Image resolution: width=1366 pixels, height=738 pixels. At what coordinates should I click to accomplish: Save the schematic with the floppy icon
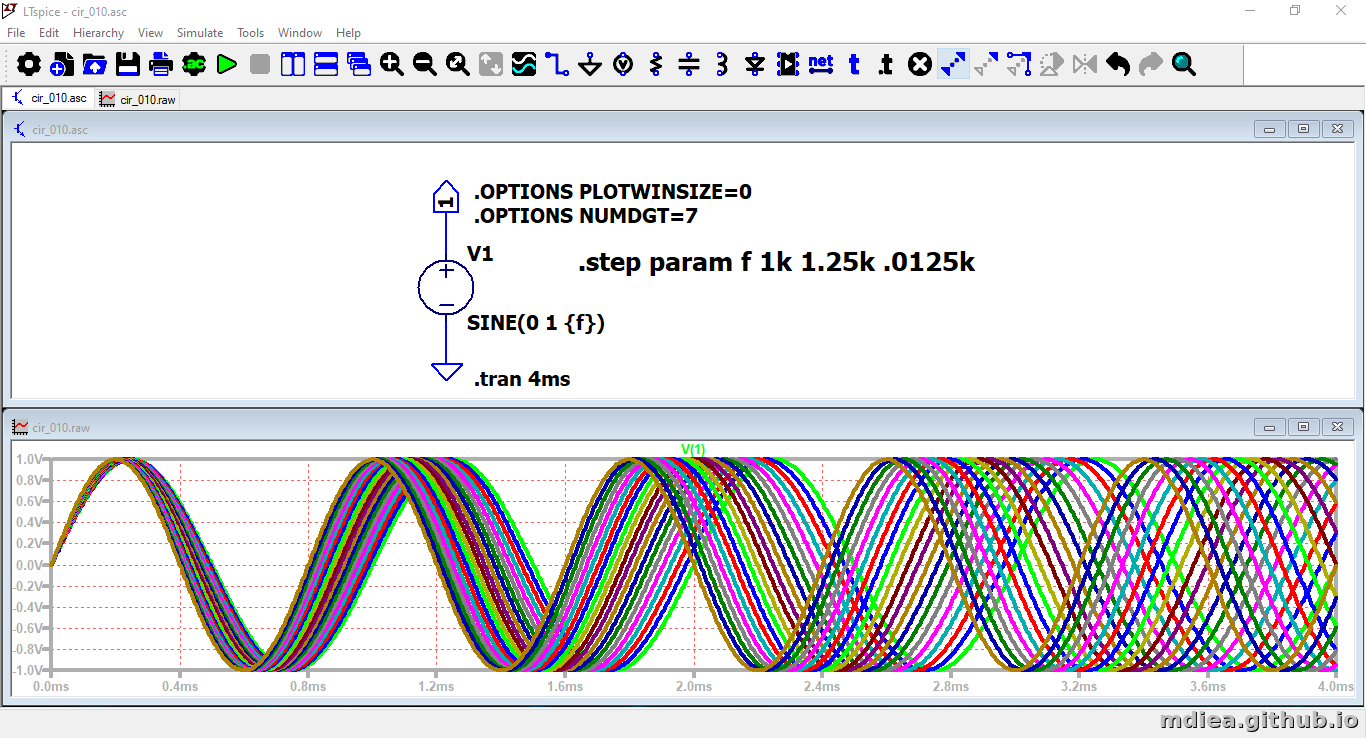tap(127, 65)
